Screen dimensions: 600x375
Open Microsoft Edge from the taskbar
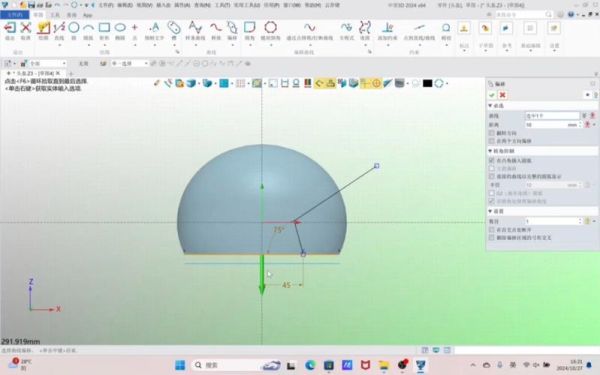point(310,365)
